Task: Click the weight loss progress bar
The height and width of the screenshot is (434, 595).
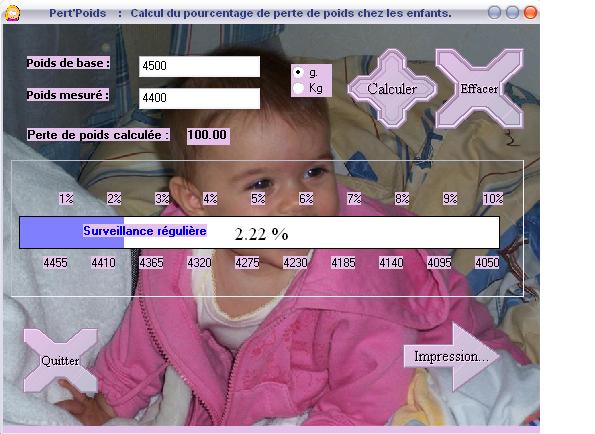Action: [259, 233]
